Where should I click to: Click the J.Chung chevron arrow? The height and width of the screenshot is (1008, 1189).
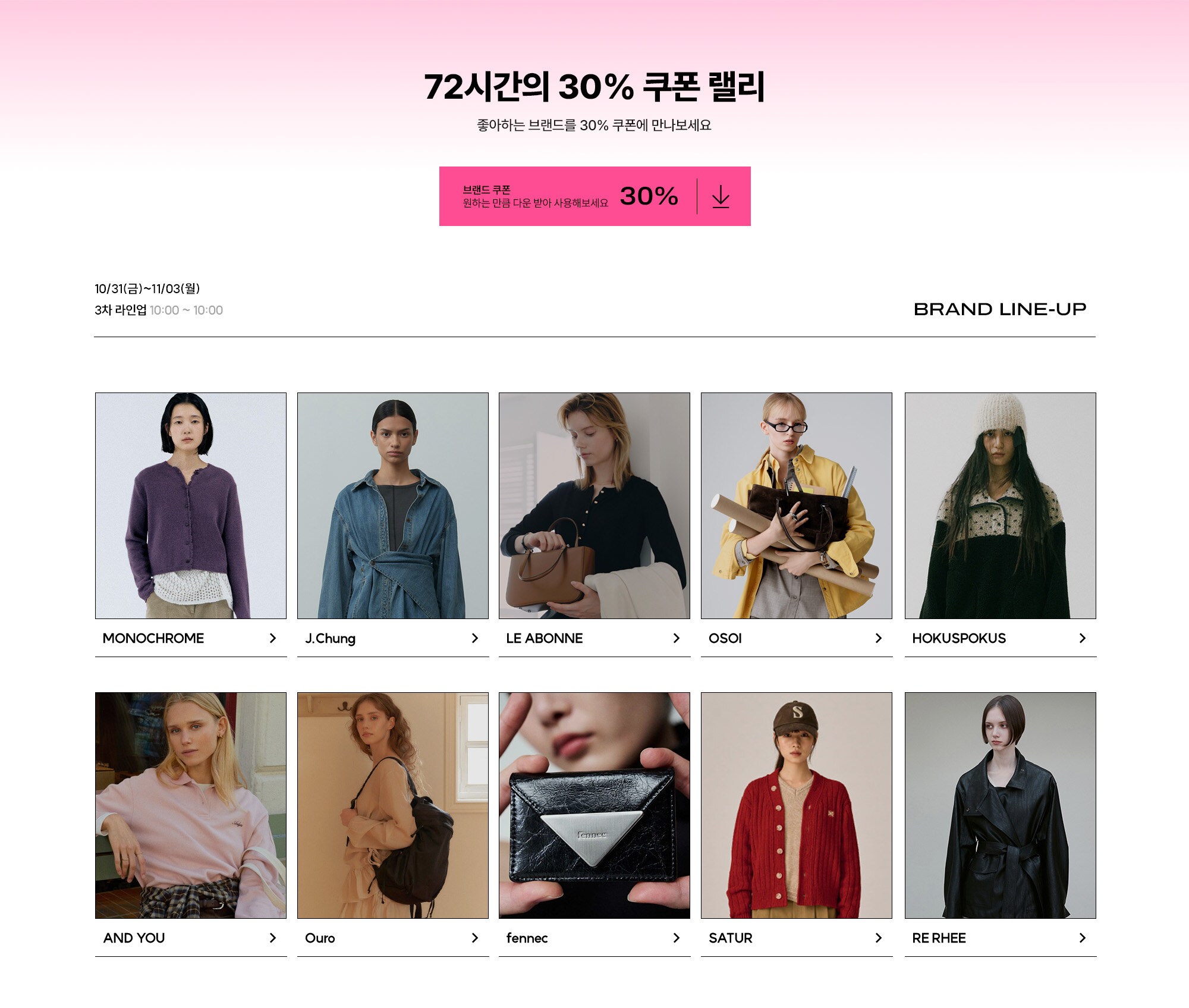click(475, 638)
